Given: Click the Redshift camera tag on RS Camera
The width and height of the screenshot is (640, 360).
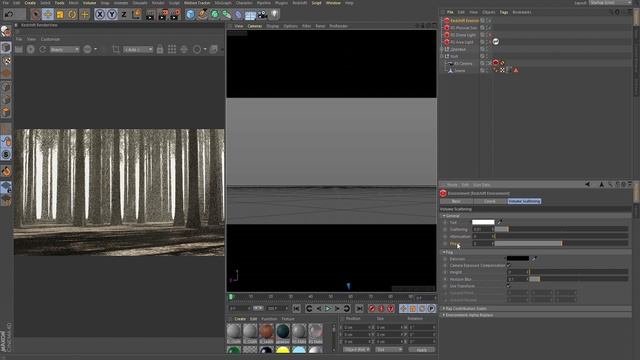Looking at the screenshot, I should (496, 63).
